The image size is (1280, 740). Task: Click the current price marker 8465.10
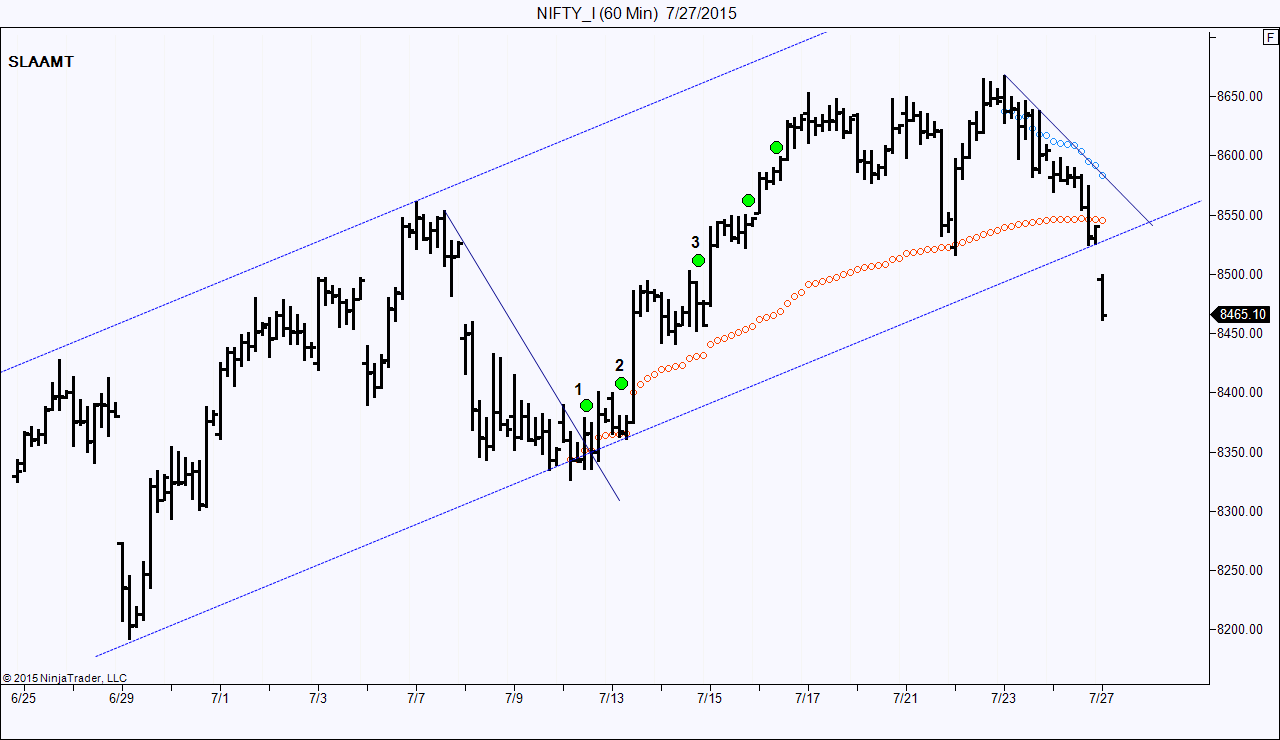(x=1241, y=314)
